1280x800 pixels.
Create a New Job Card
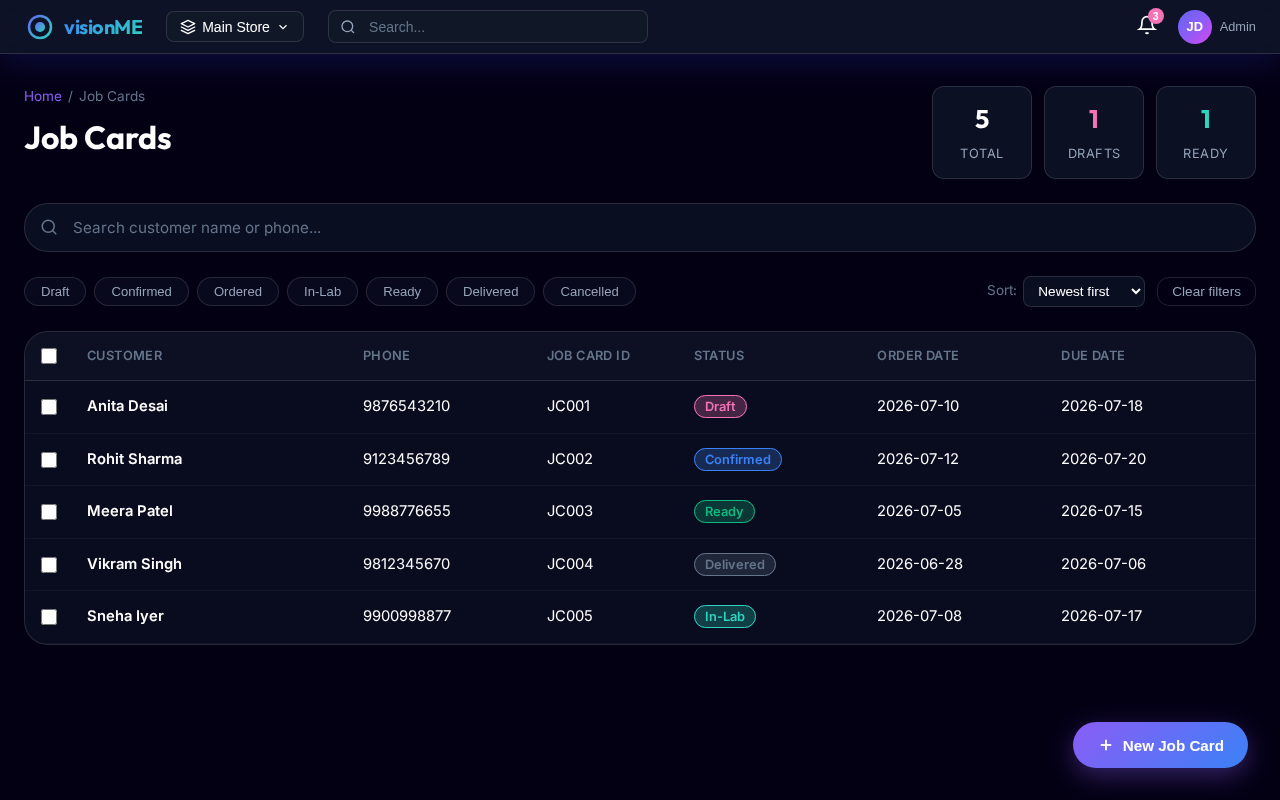(1160, 745)
